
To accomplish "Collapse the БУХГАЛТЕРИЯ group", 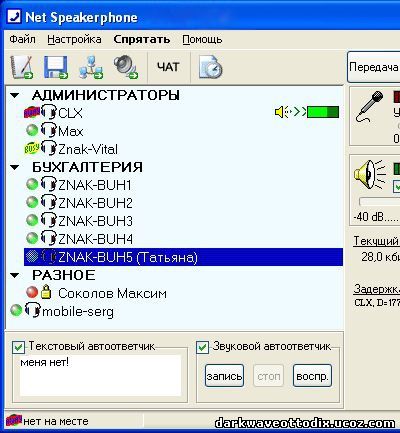I will (15, 167).
